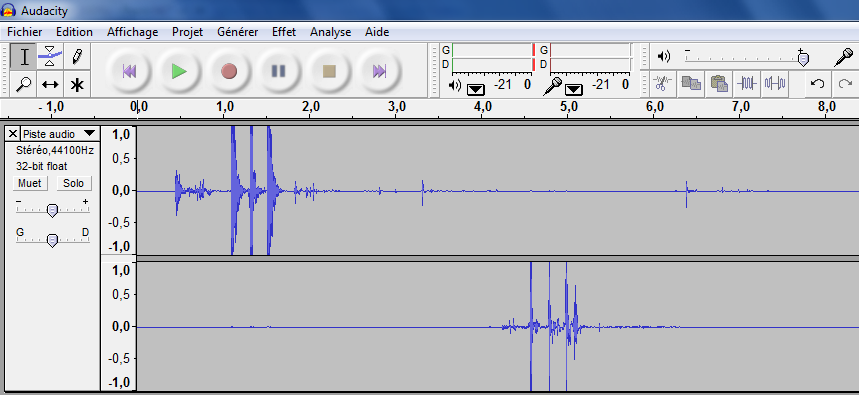Open the Projet menu

tap(187, 32)
